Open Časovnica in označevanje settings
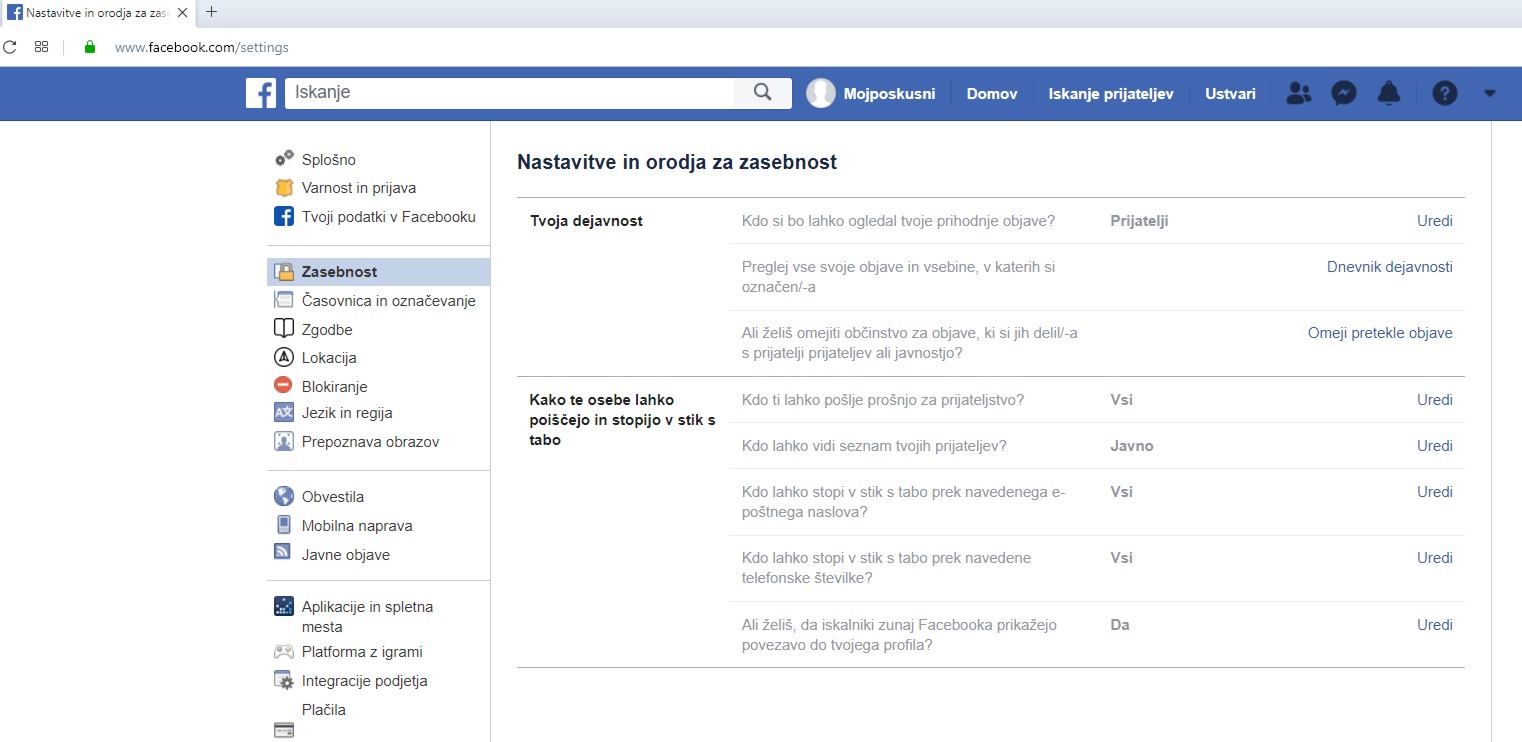 pyautogui.click(x=388, y=301)
